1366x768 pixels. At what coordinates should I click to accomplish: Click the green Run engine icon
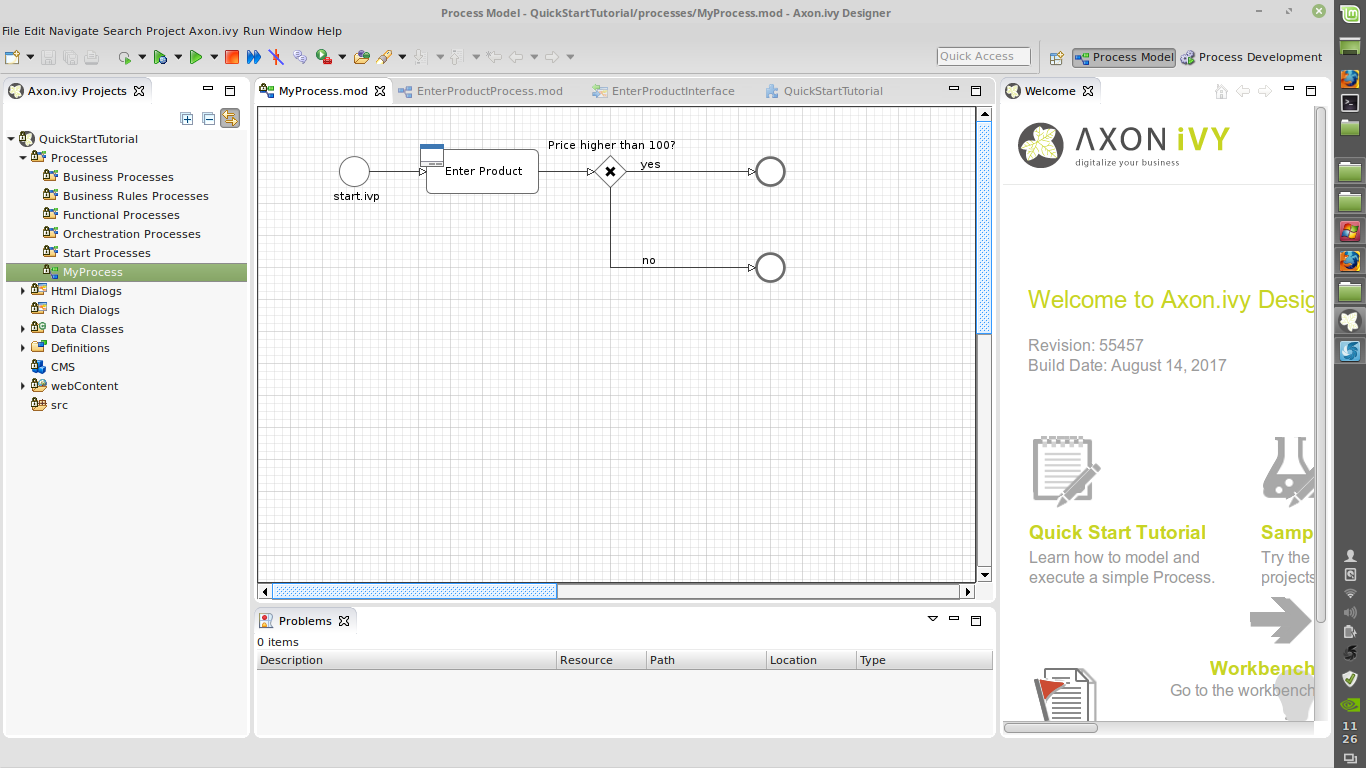[x=196, y=57]
